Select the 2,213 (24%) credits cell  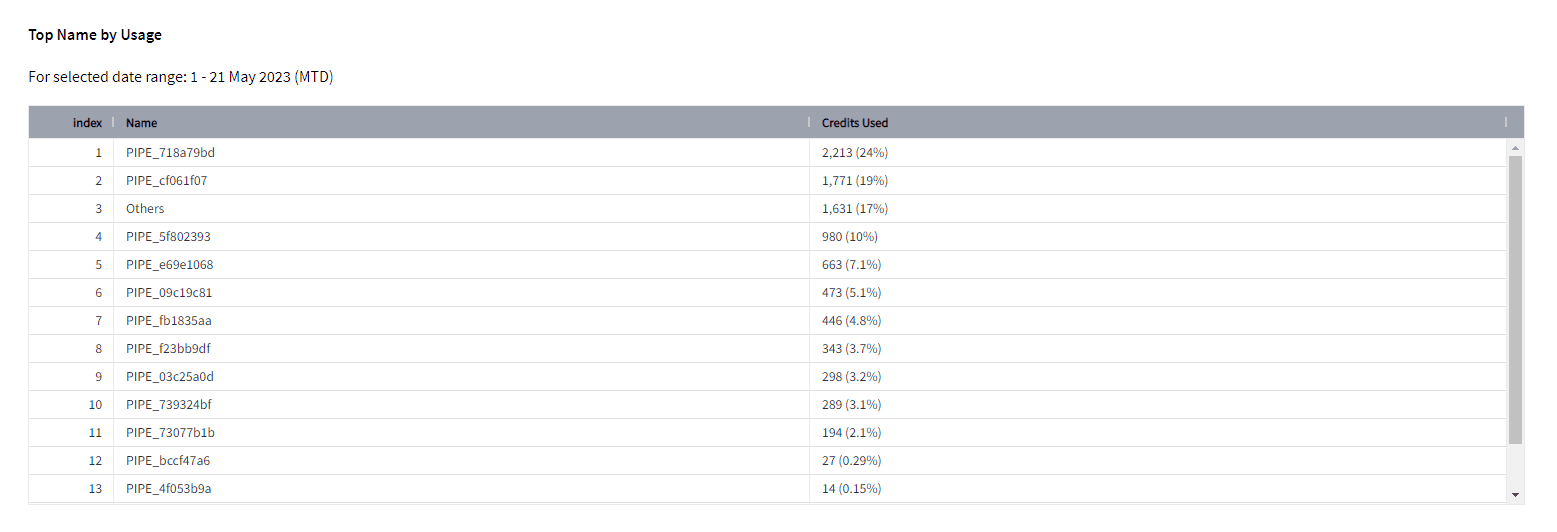[855, 153]
